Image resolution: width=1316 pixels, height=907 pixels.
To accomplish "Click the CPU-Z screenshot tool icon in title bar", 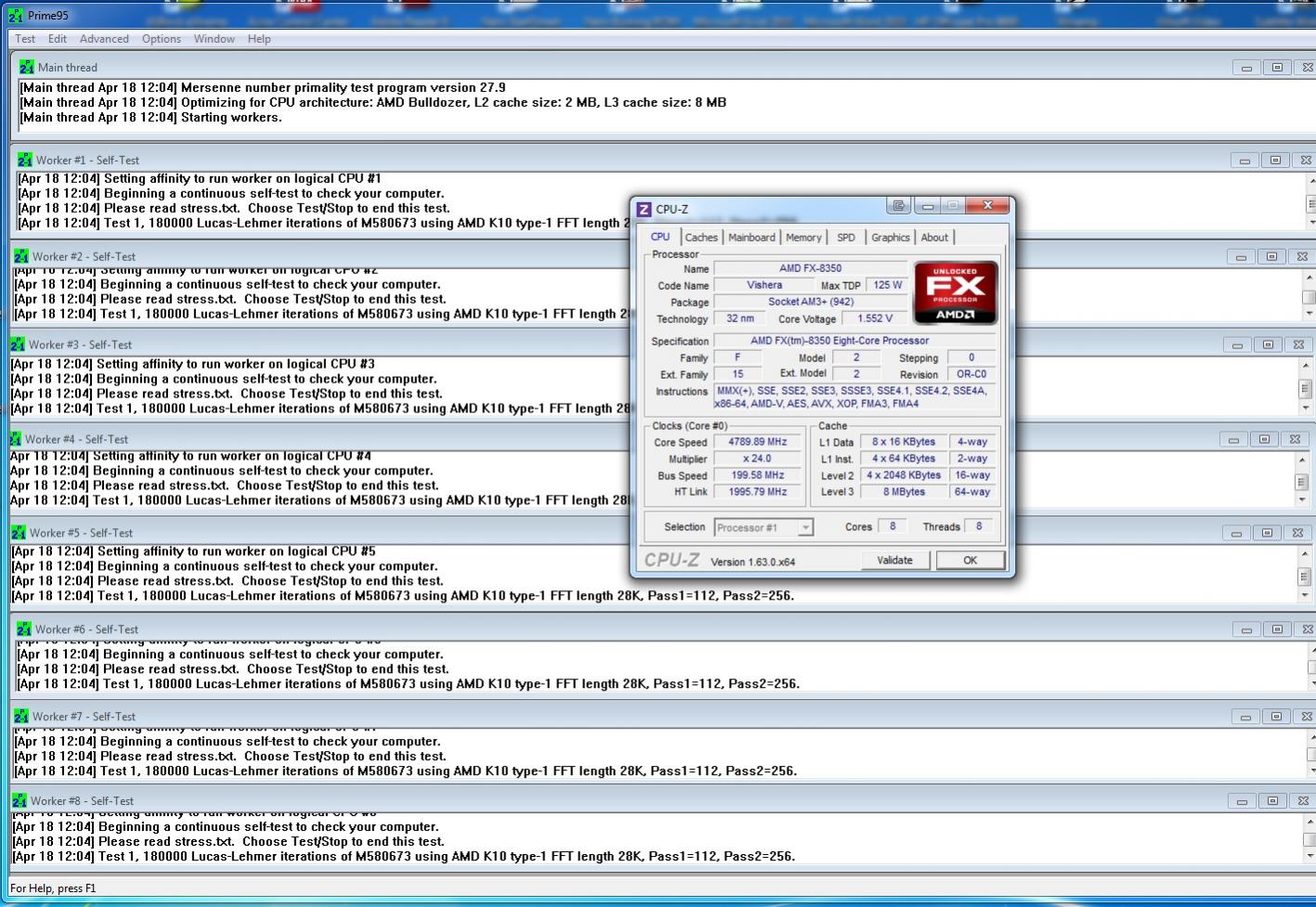I will 898,205.
